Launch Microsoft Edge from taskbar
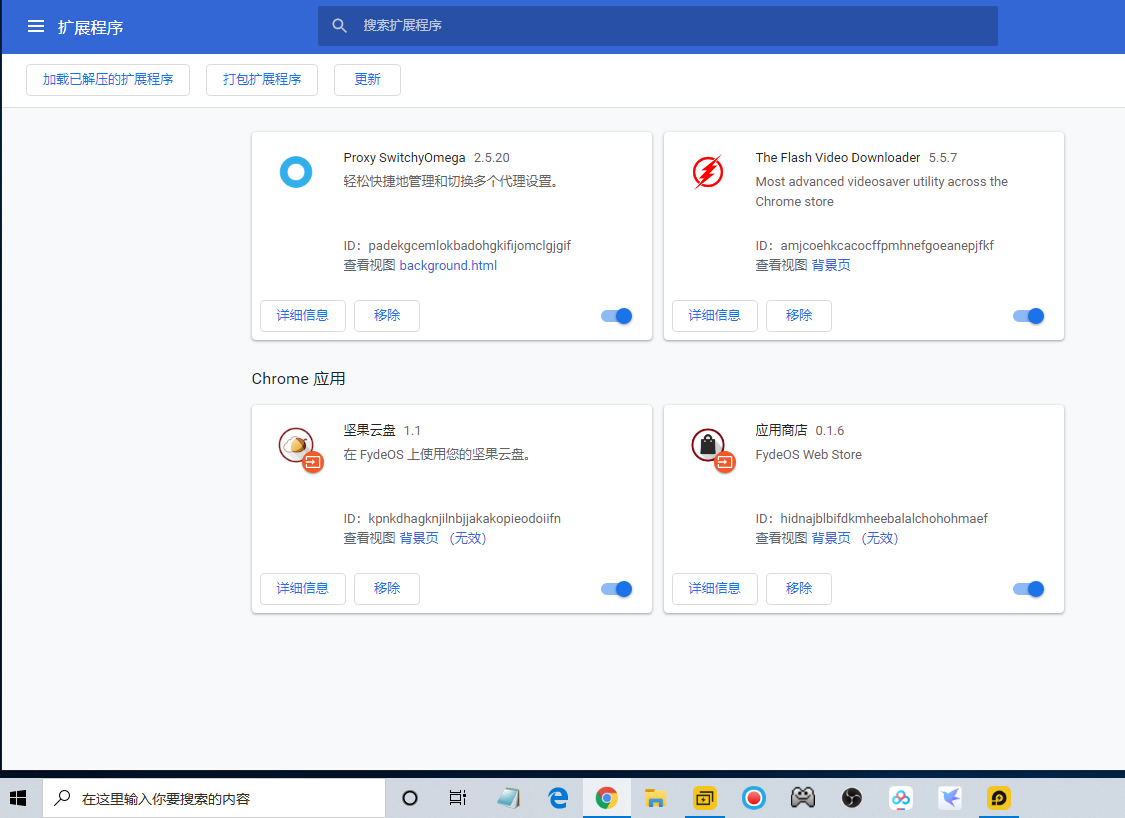The image size is (1125, 818). pos(557,798)
